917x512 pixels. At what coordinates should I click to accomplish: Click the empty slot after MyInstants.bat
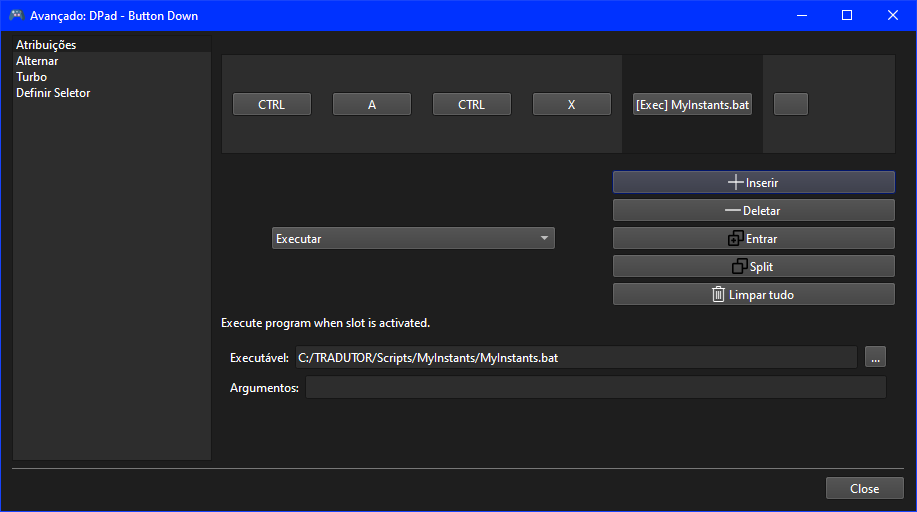coord(791,104)
